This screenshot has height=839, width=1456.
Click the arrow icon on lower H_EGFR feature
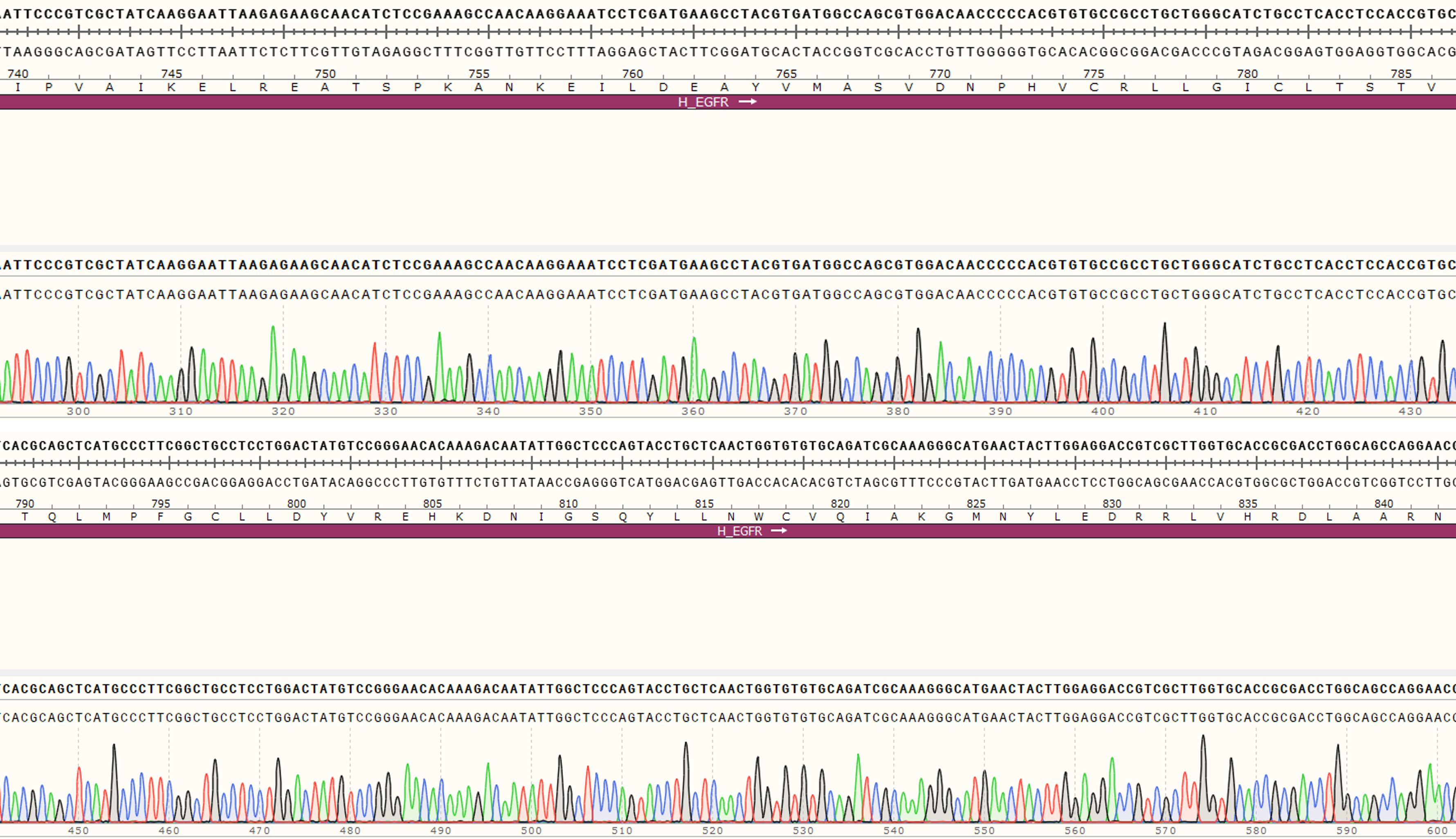coord(779,531)
